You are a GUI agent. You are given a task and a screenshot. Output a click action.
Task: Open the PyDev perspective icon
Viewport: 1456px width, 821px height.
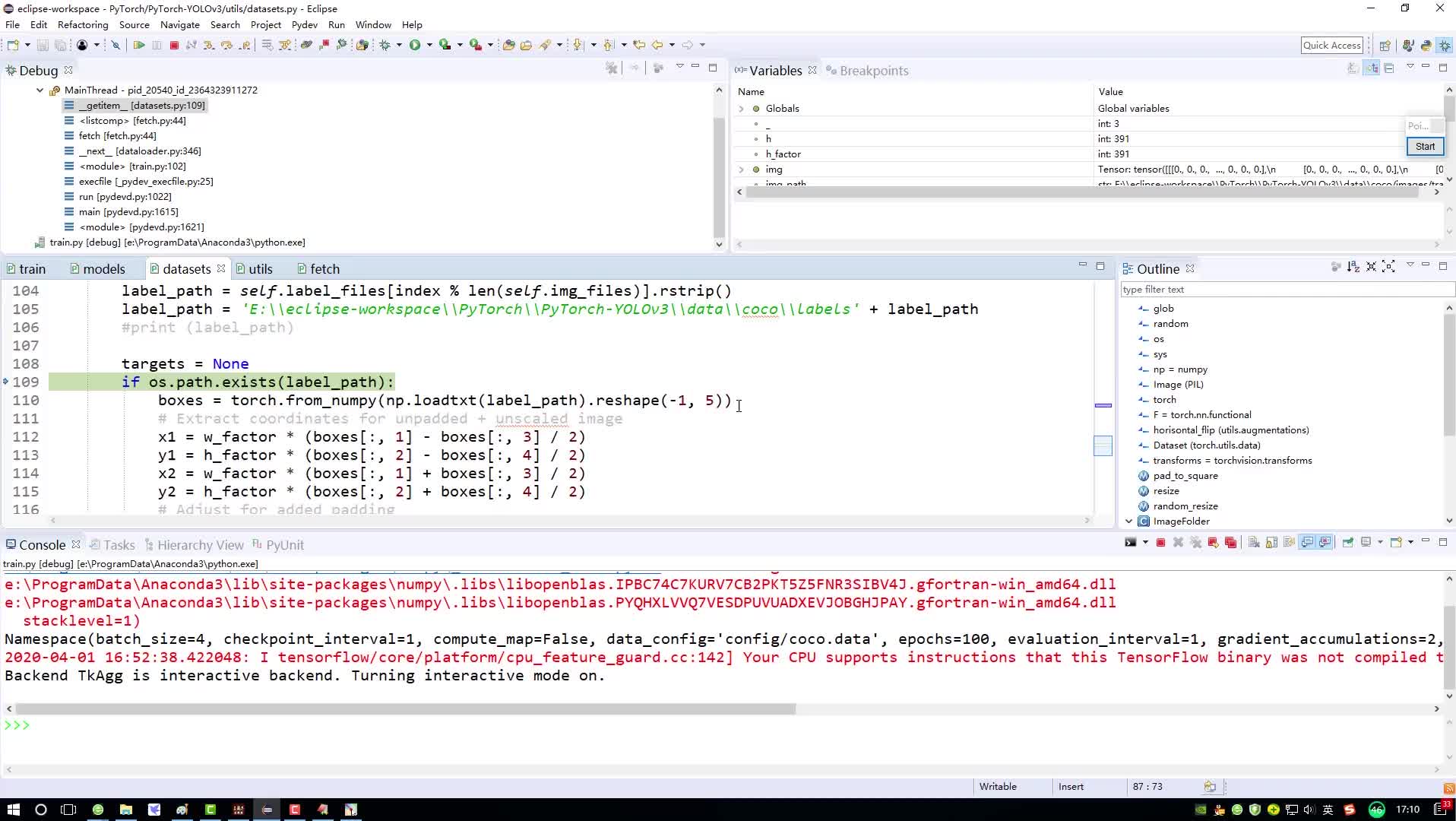[x=1426, y=46]
